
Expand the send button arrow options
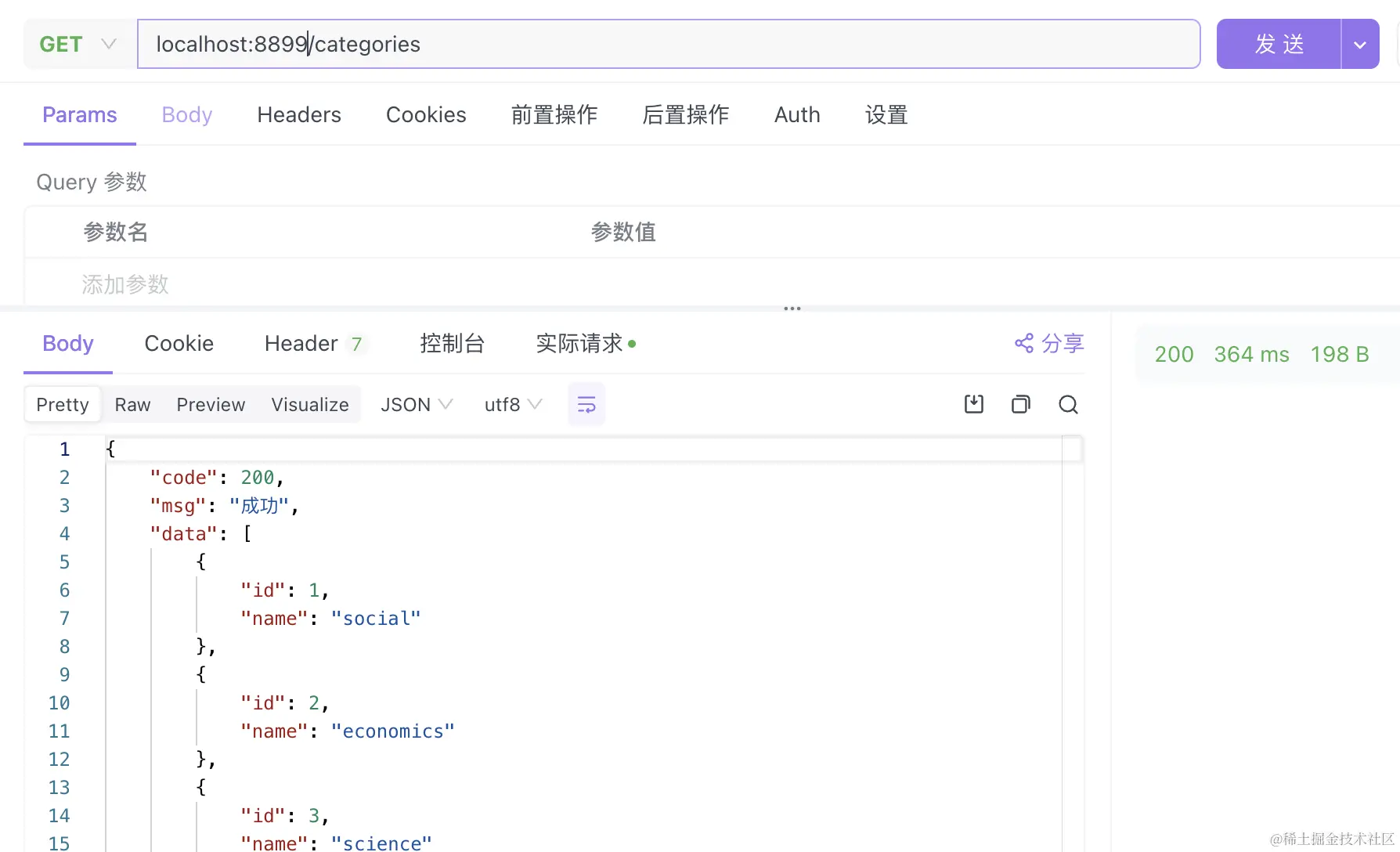pos(1360,44)
